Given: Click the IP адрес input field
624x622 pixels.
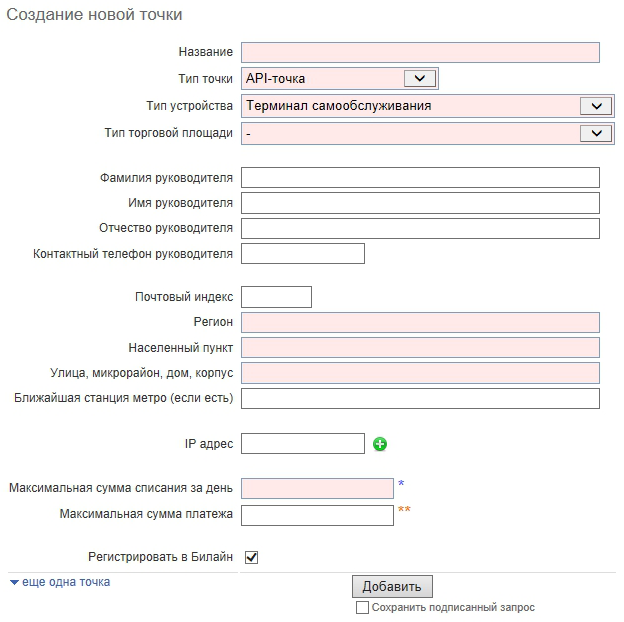Looking at the screenshot, I should click(303, 444).
